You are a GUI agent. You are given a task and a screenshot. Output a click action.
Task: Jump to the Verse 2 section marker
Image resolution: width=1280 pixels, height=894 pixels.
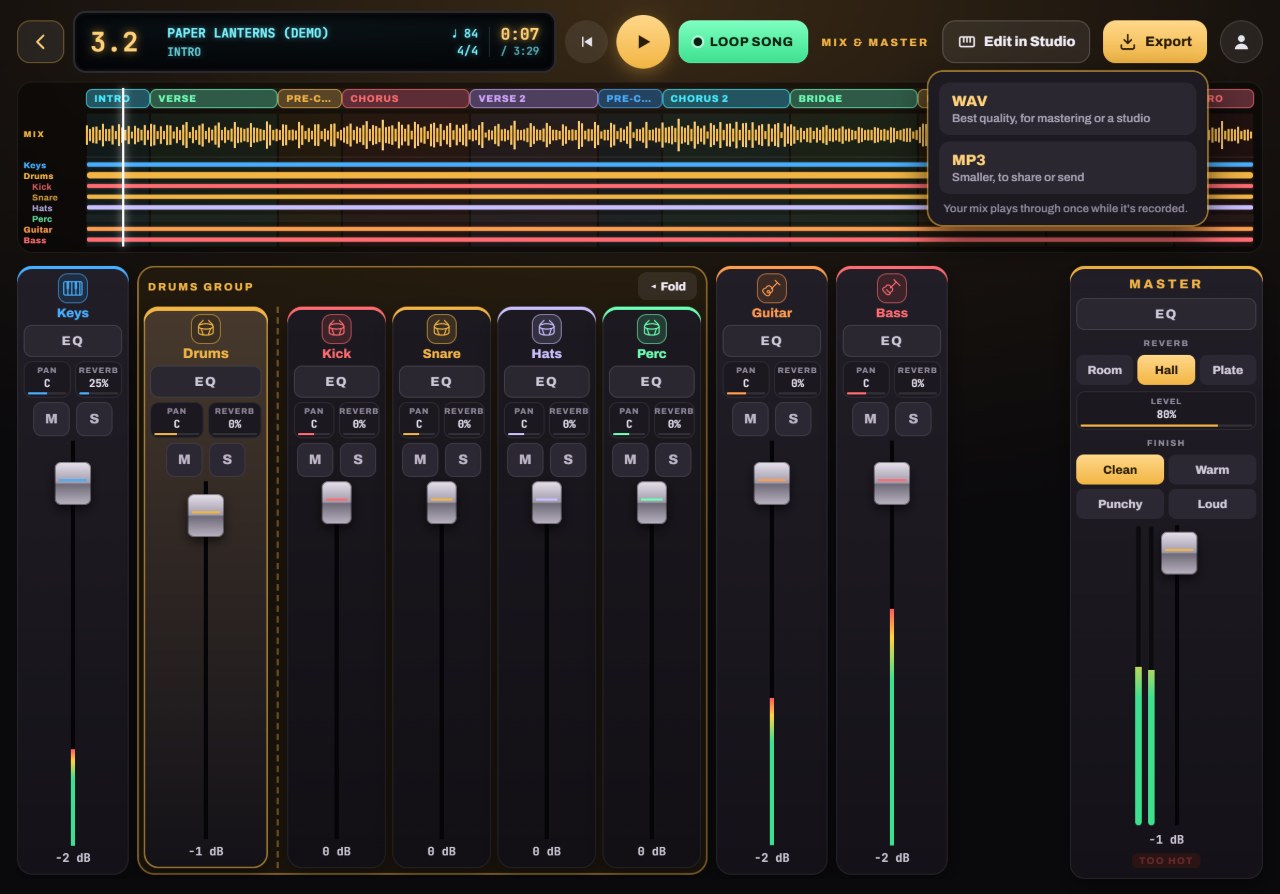[534, 98]
